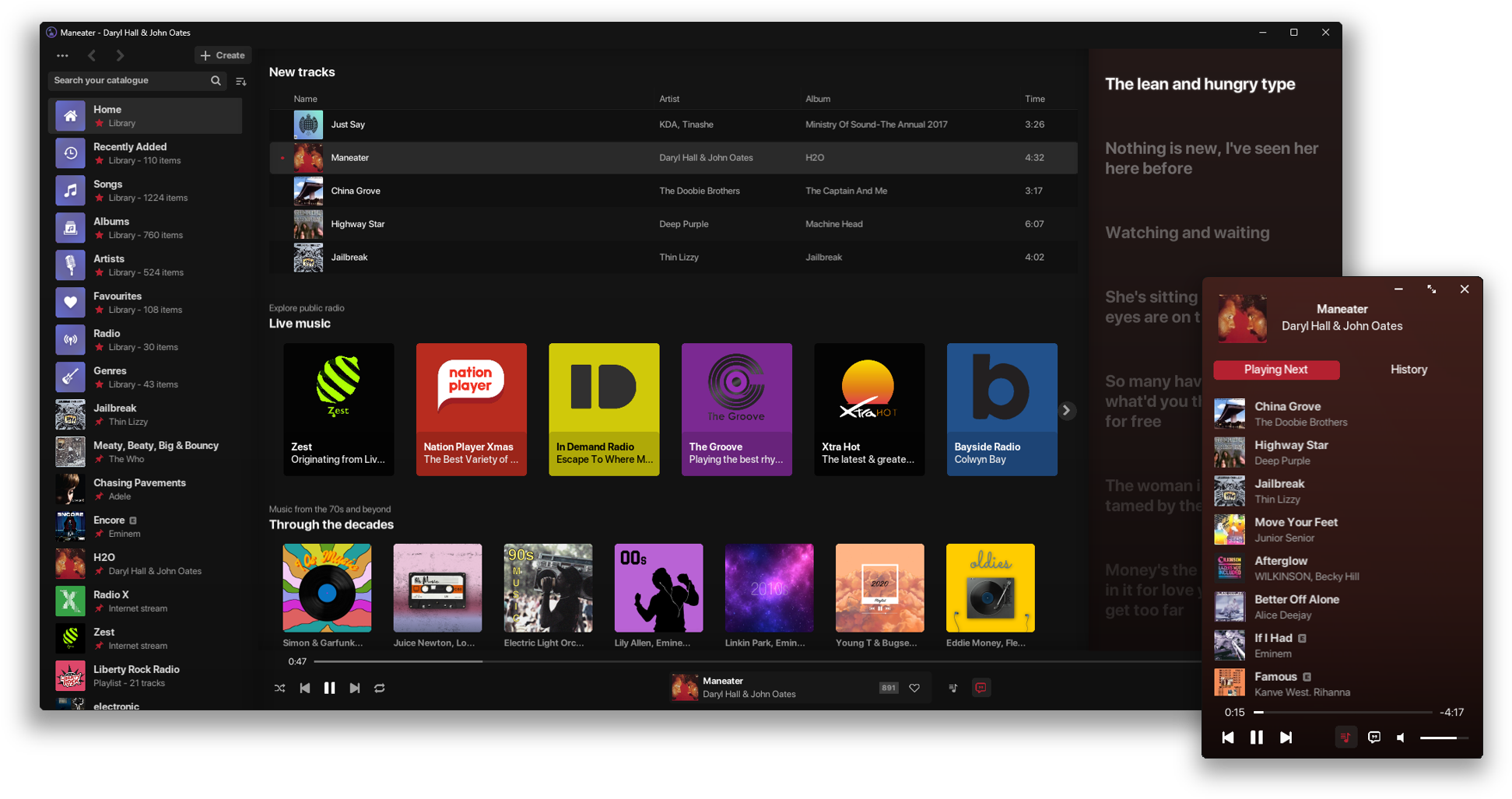The height and width of the screenshot is (799, 1512).
Task: Open the Bayside Radio station
Action: [1002, 409]
